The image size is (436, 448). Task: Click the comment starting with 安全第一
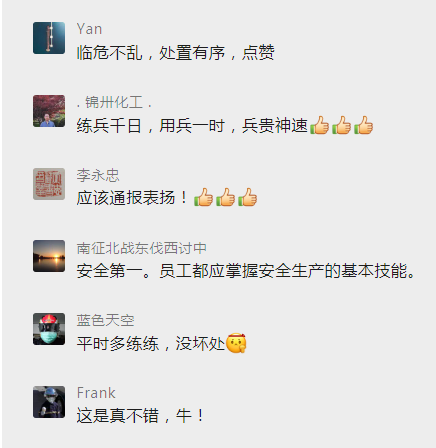pyautogui.click(x=246, y=271)
